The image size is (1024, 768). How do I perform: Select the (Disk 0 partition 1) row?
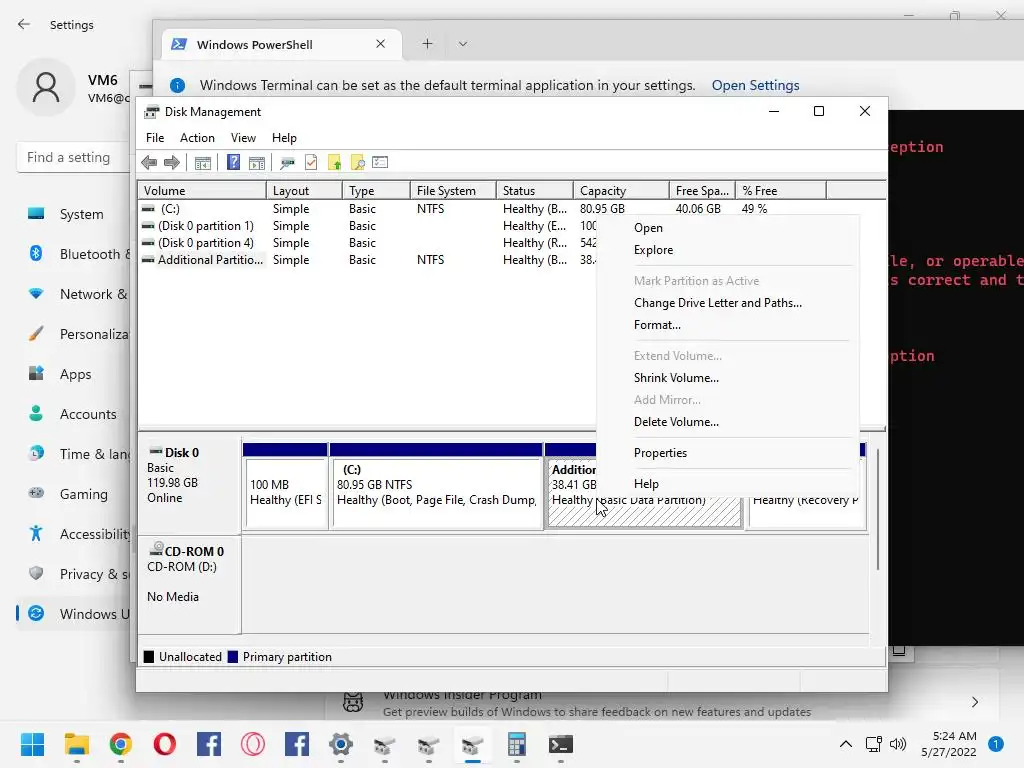coord(367,226)
